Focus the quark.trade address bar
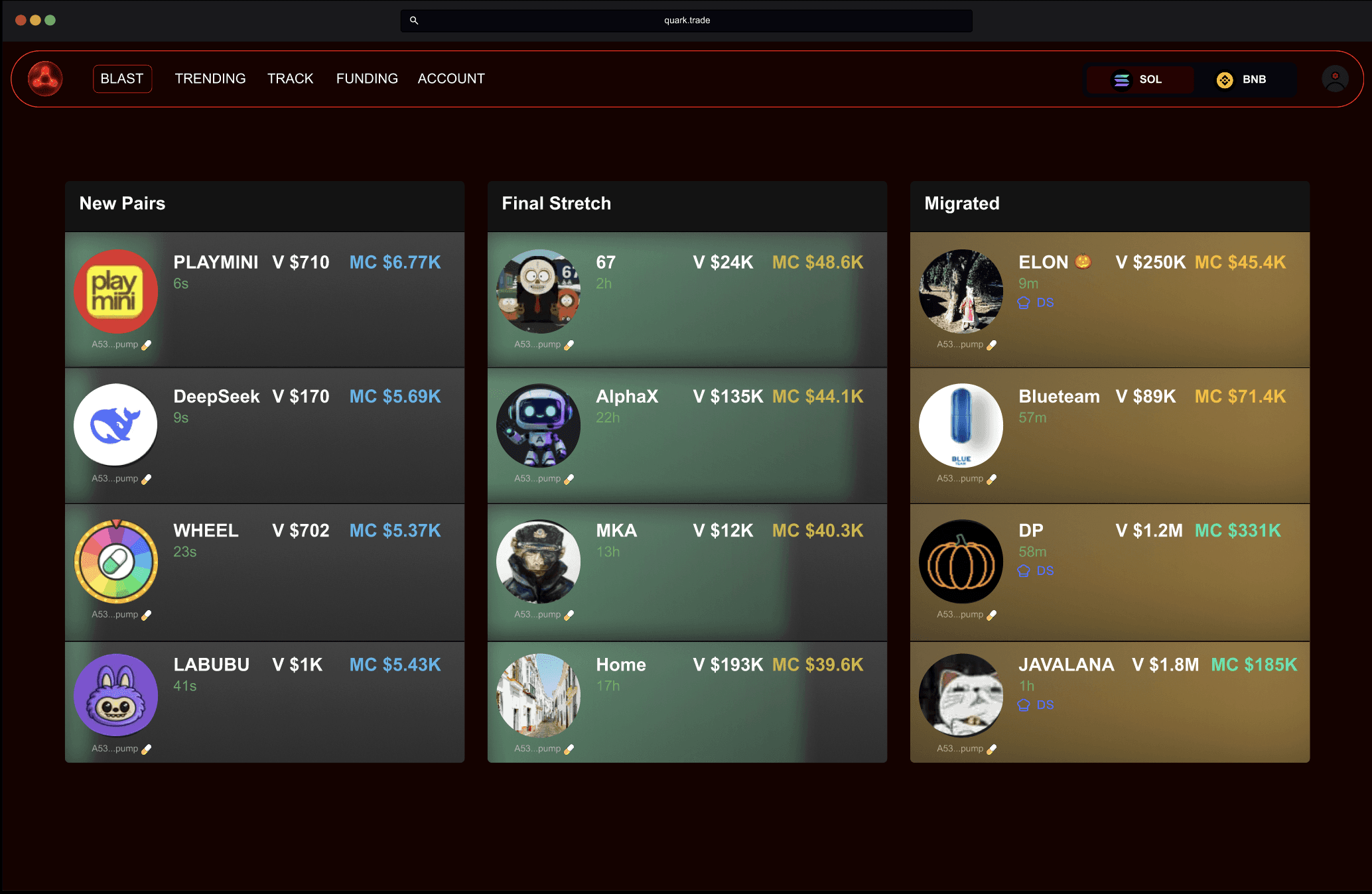 [x=687, y=21]
